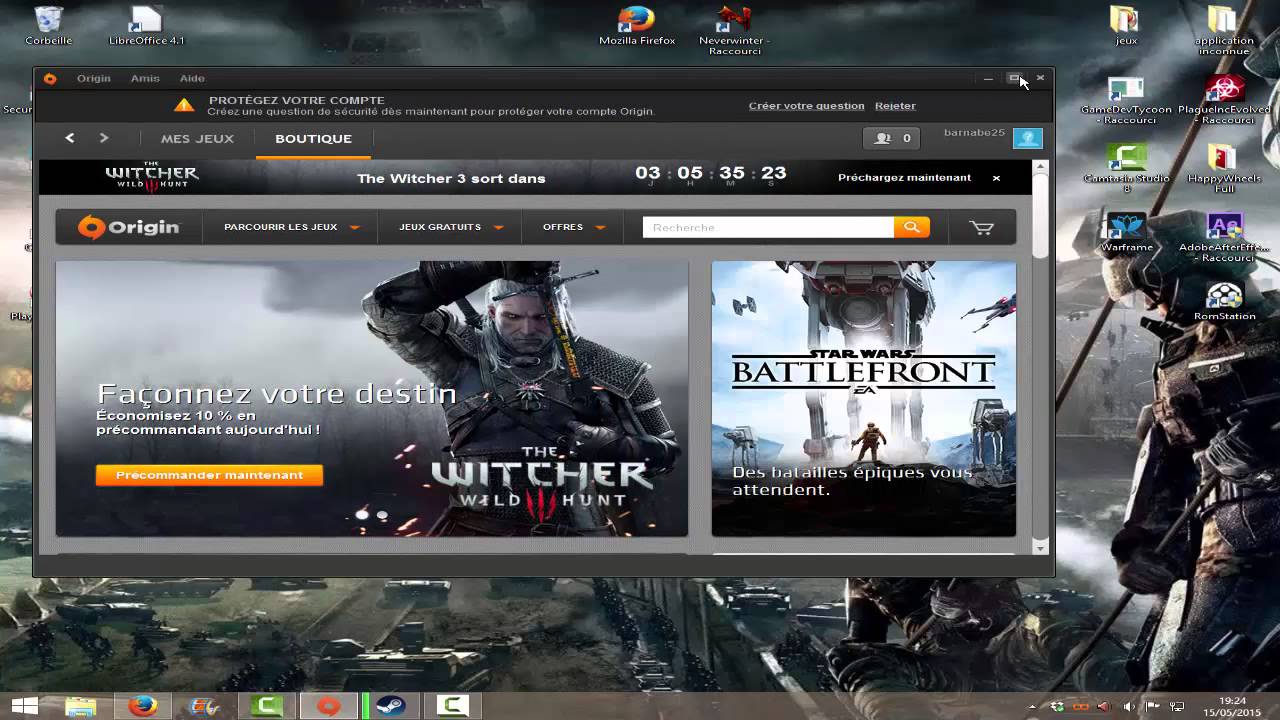Viewport: 1280px width, 720px height.
Task: Go back with the left arrow
Action: pyautogui.click(x=69, y=138)
